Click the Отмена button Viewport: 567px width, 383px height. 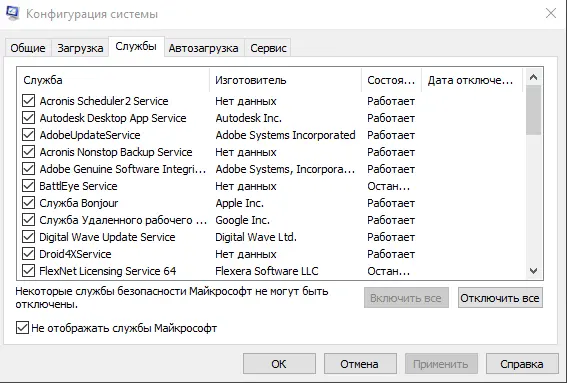360,364
